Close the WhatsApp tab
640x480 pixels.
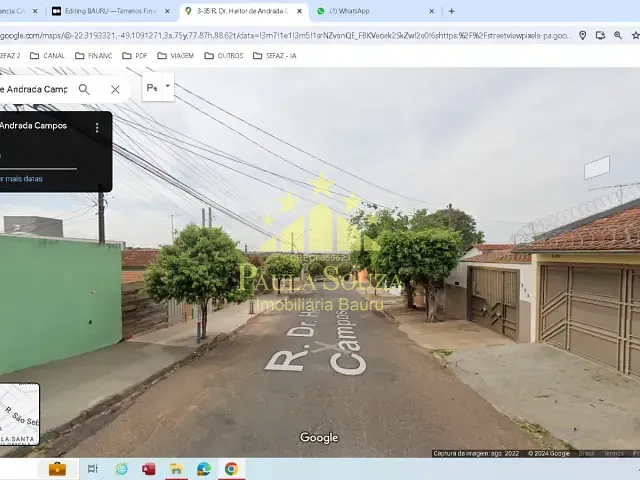(x=432, y=11)
